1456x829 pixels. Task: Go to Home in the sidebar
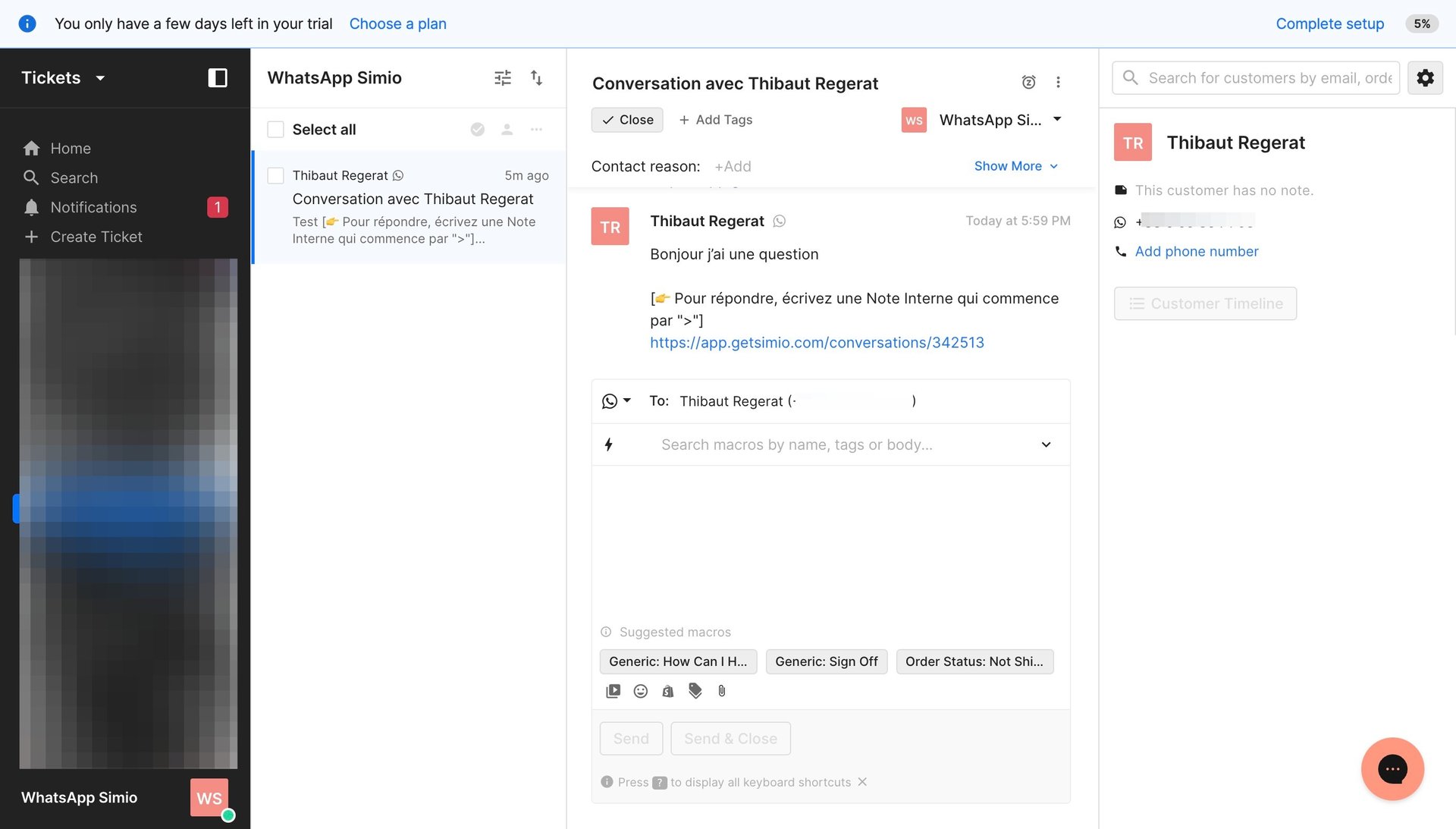pyautogui.click(x=71, y=149)
